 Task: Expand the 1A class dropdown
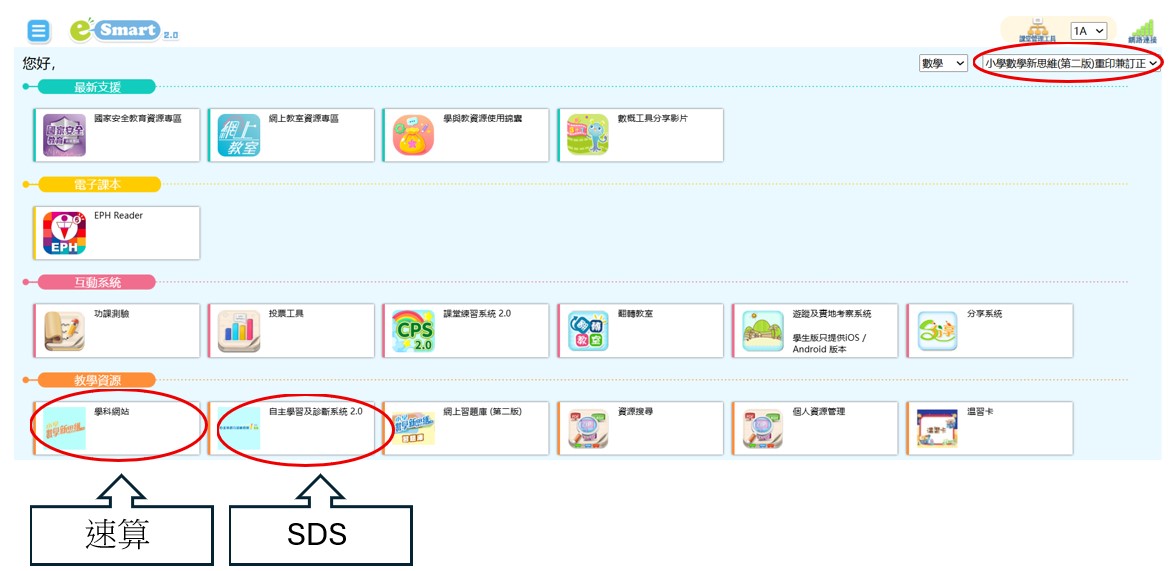[x=1088, y=31]
